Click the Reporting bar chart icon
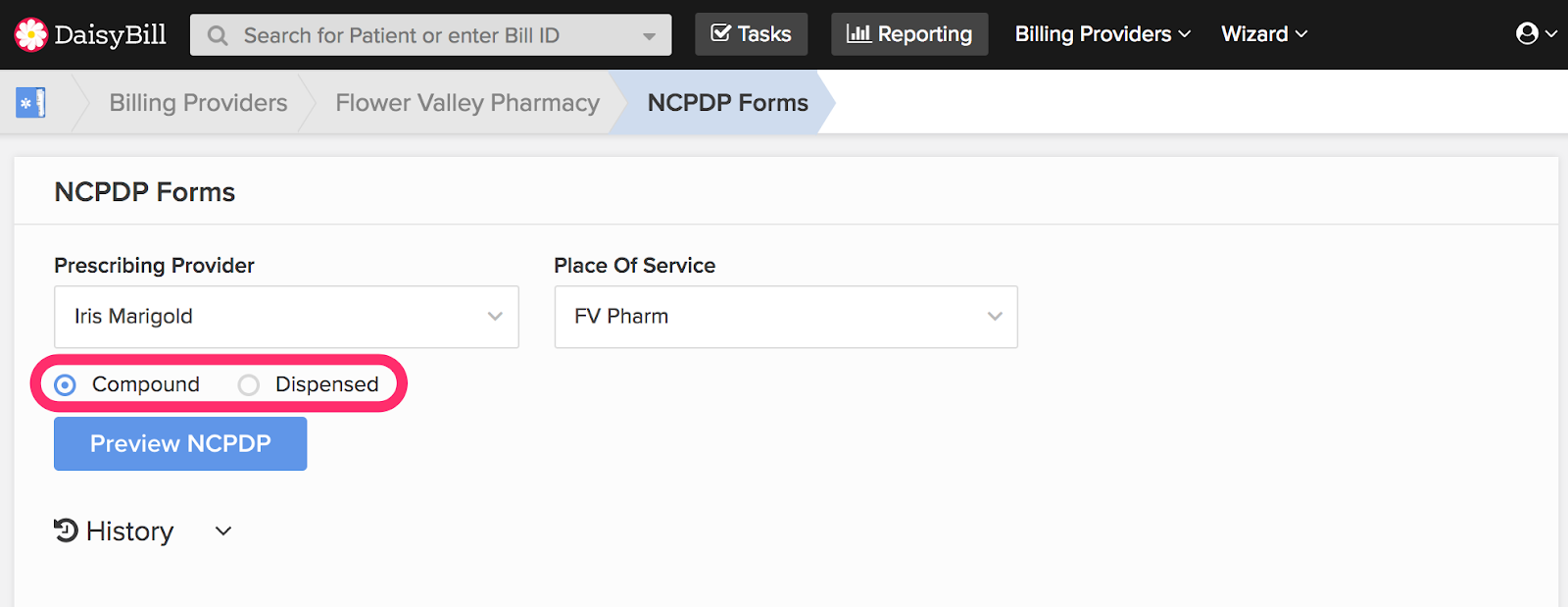This screenshot has width=1568, height=607. pos(858,34)
